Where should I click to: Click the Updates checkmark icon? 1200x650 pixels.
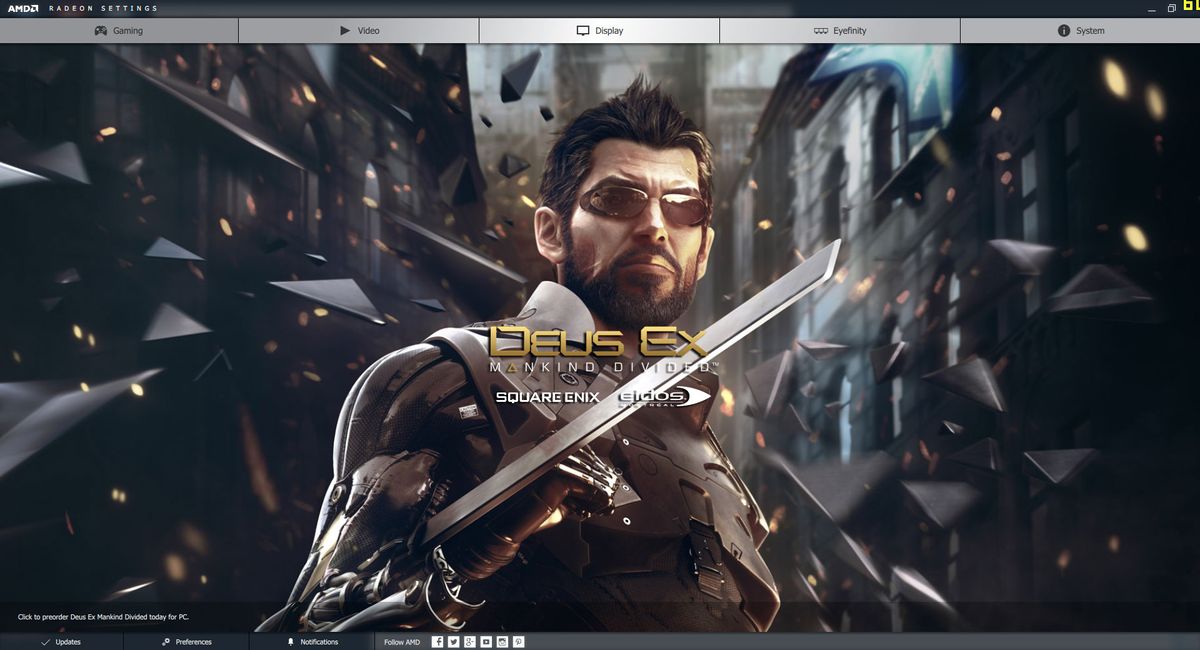click(45, 642)
